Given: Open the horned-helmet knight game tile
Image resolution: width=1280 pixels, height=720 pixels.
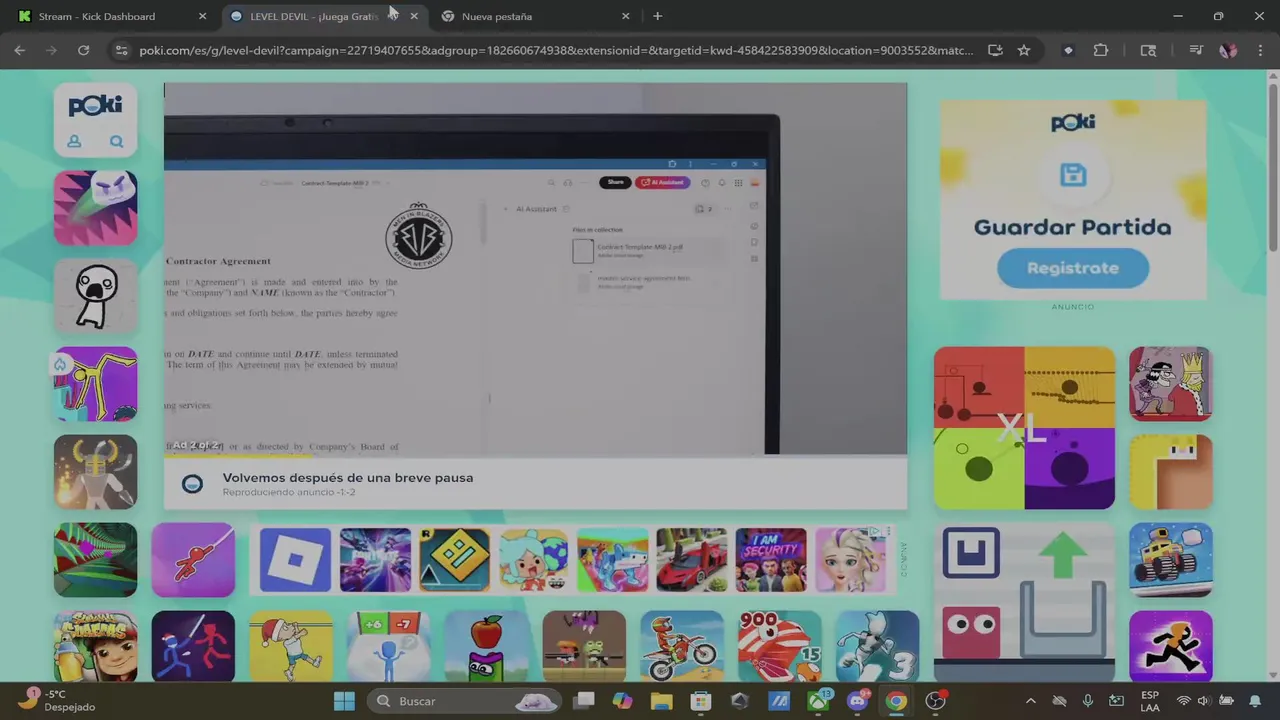Looking at the screenshot, I should pos(95,471).
